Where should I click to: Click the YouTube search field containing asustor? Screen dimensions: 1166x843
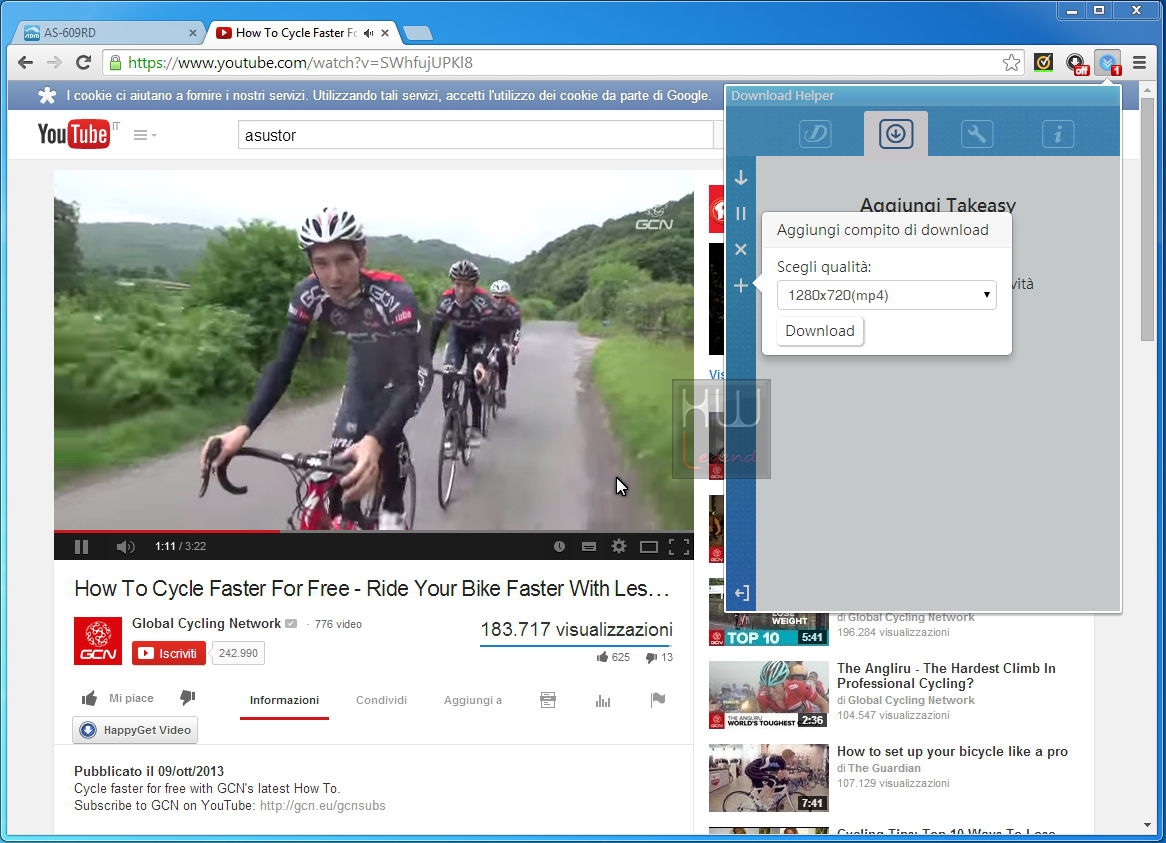pyautogui.click(x=475, y=135)
